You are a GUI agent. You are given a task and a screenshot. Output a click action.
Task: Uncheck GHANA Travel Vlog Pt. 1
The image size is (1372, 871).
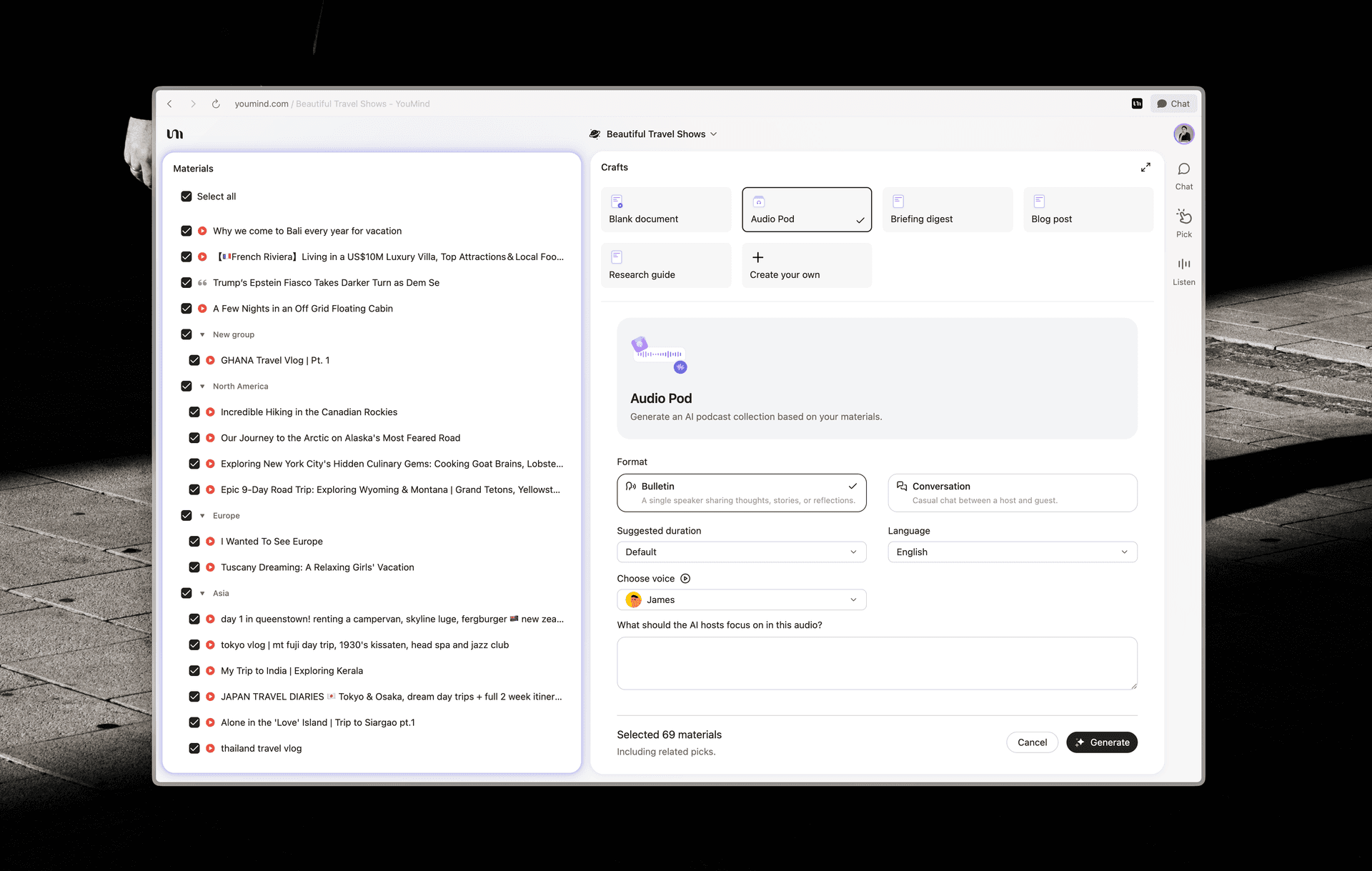tap(194, 361)
